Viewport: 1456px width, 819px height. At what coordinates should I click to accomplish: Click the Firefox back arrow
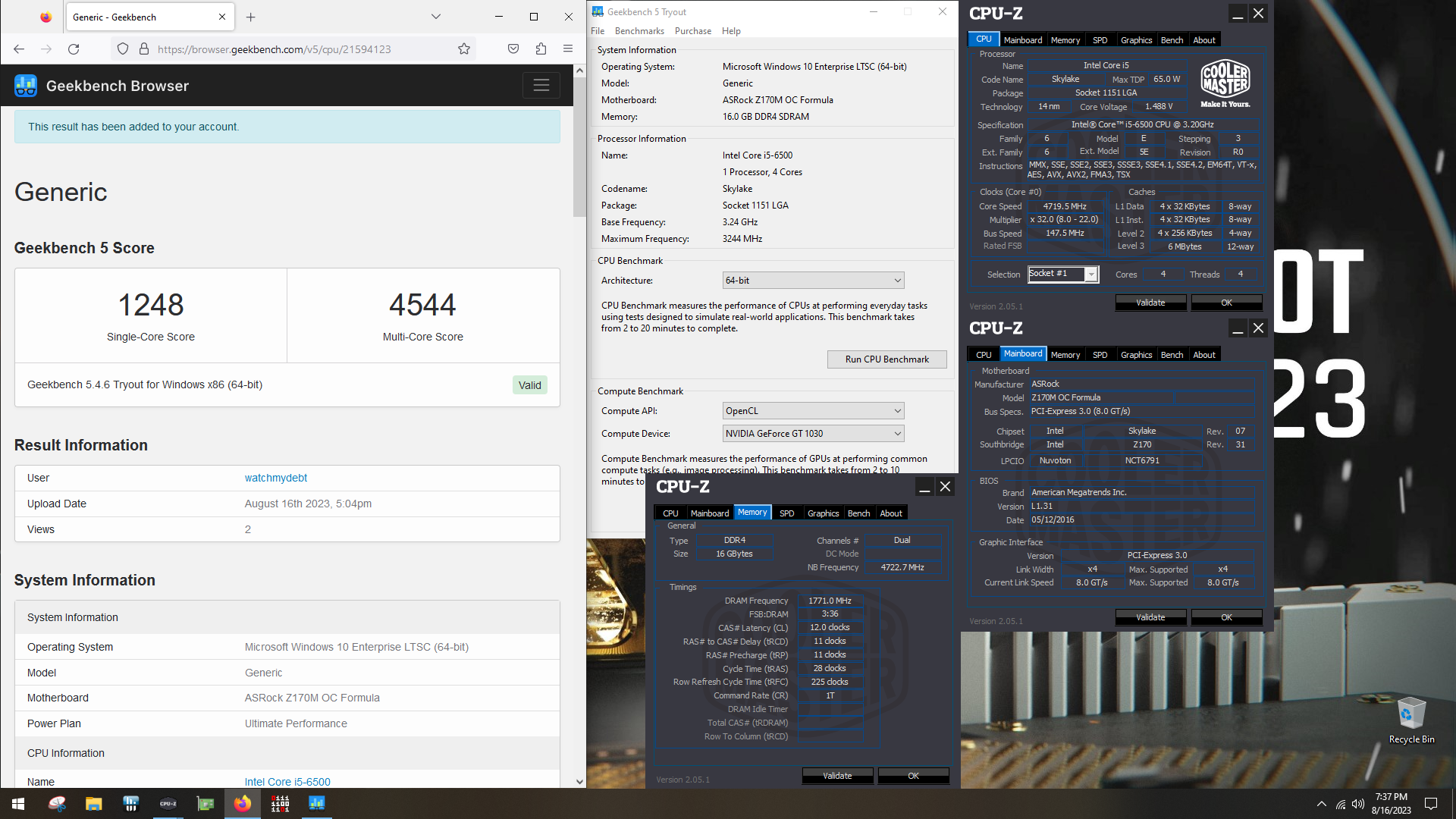[19, 49]
